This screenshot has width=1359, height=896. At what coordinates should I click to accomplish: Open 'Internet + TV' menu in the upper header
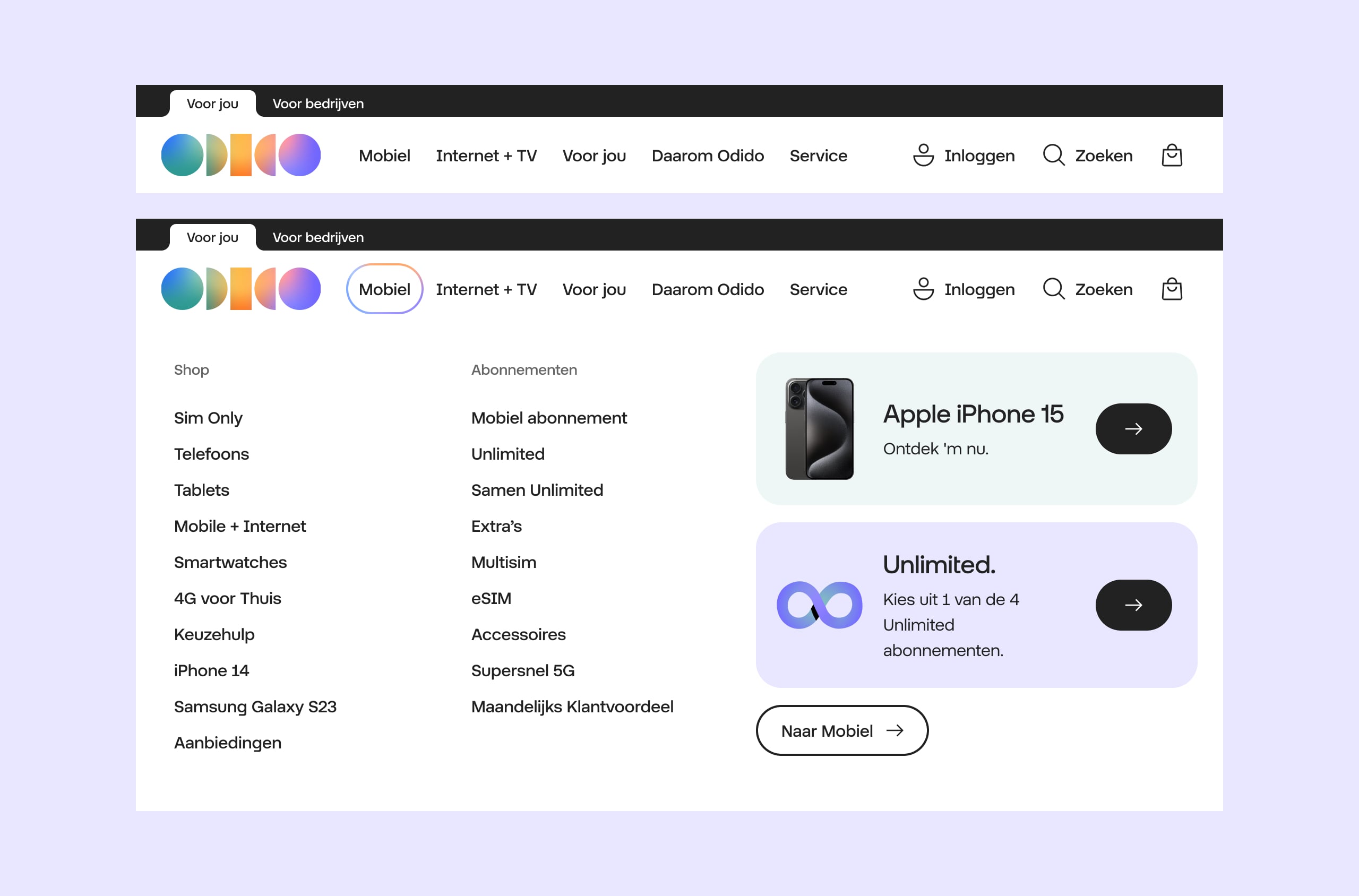click(x=486, y=156)
